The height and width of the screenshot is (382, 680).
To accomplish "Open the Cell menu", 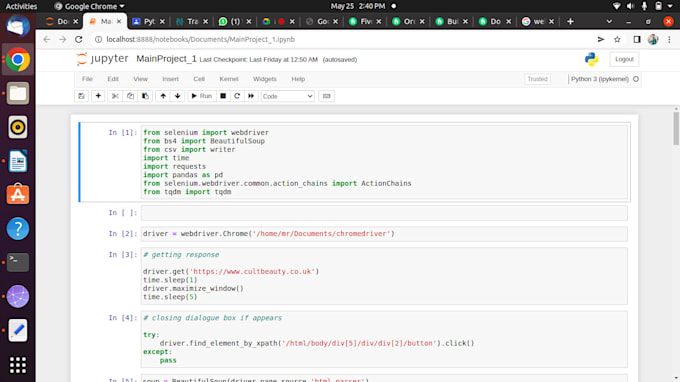I will tap(199, 79).
